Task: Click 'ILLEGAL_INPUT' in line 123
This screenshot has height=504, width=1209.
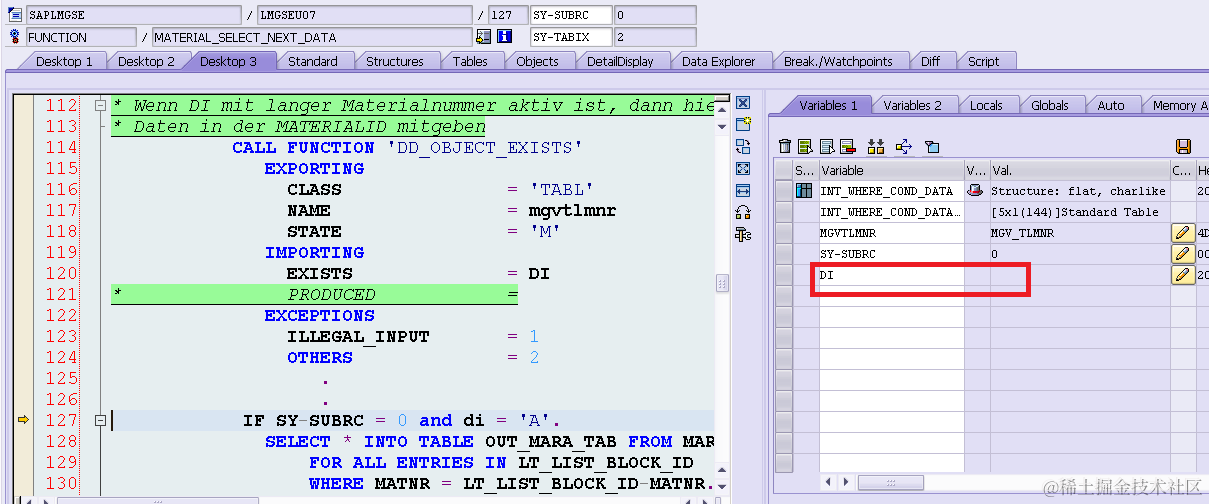Action: (358, 337)
